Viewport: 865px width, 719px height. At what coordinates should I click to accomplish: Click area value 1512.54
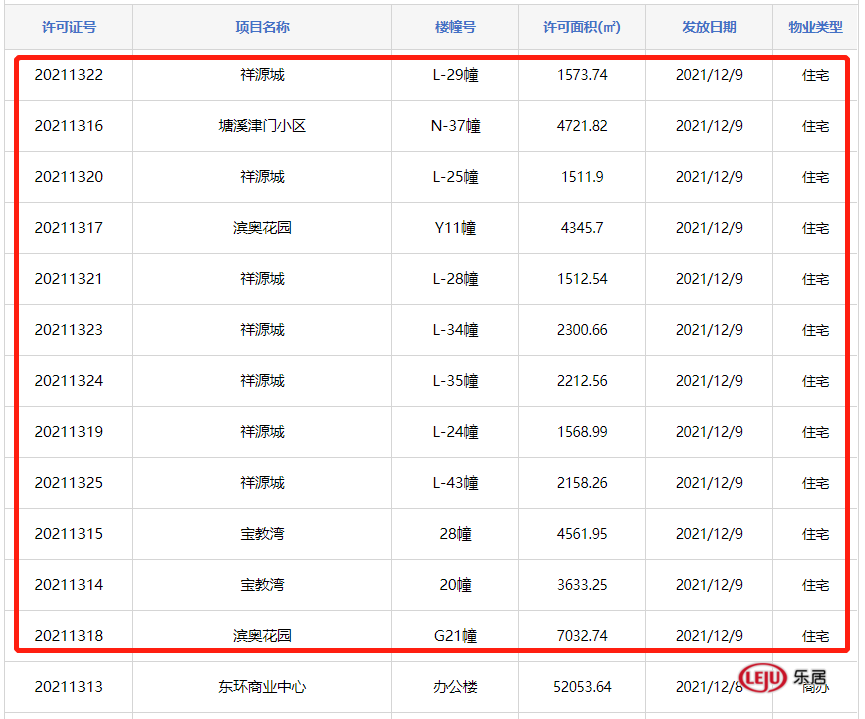tap(582, 279)
